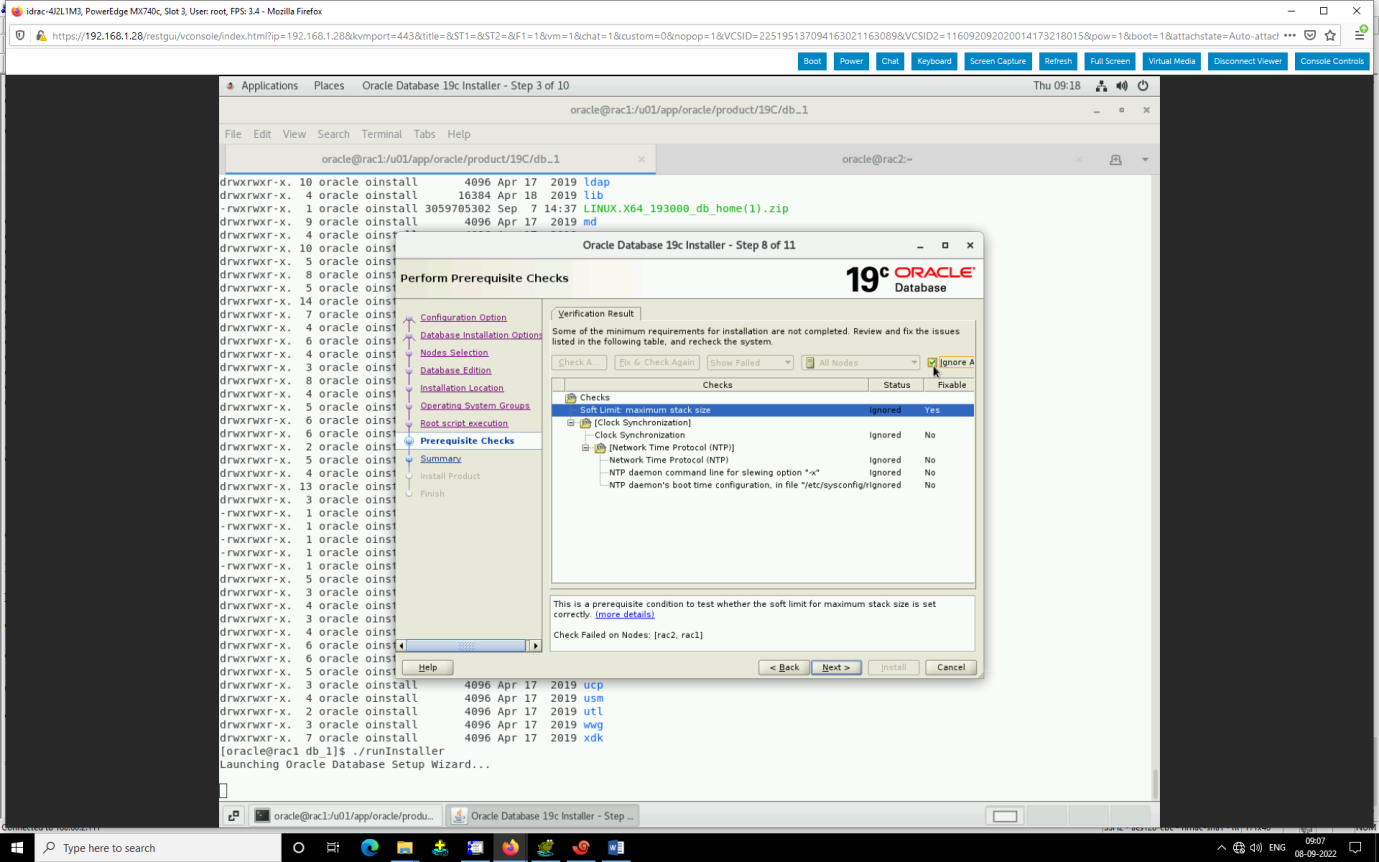The image size is (1379, 862).
Task: Open iDRAC Chat
Action: (890, 61)
